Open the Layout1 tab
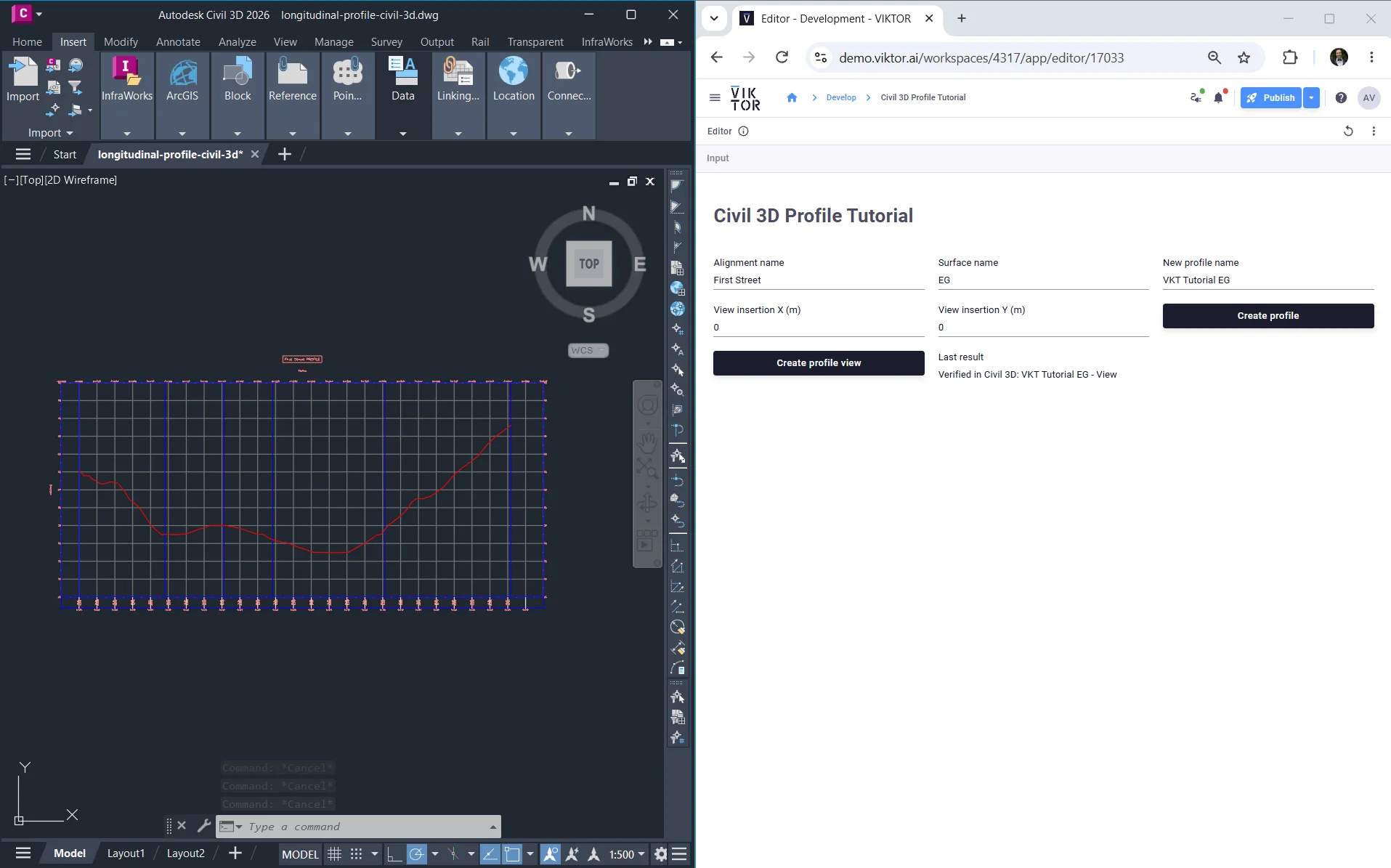The height and width of the screenshot is (868, 1391). [x=126, y=853]
